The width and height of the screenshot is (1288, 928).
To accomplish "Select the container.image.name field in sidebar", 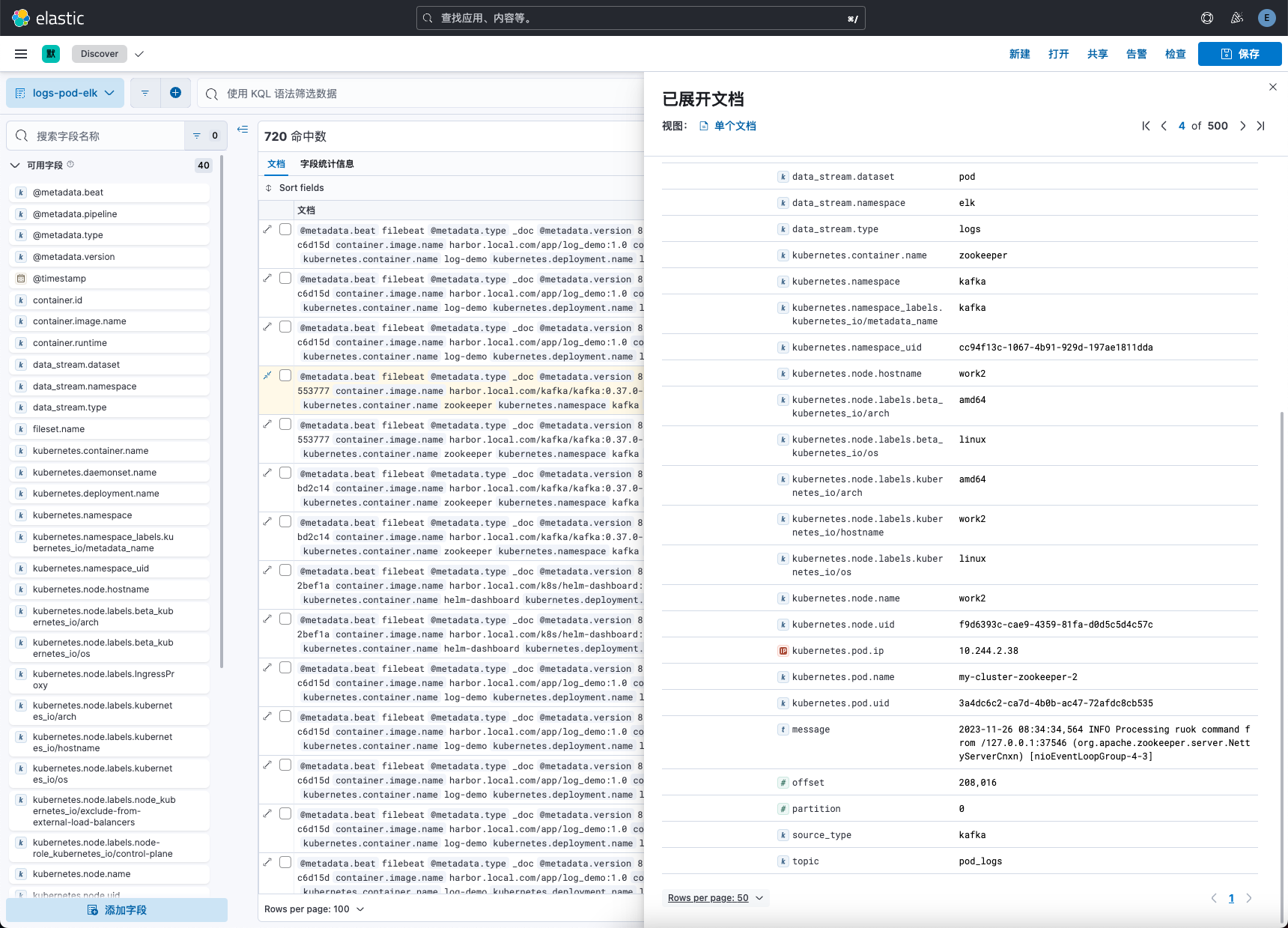I will pyautogui.click(x=109, y=321).
